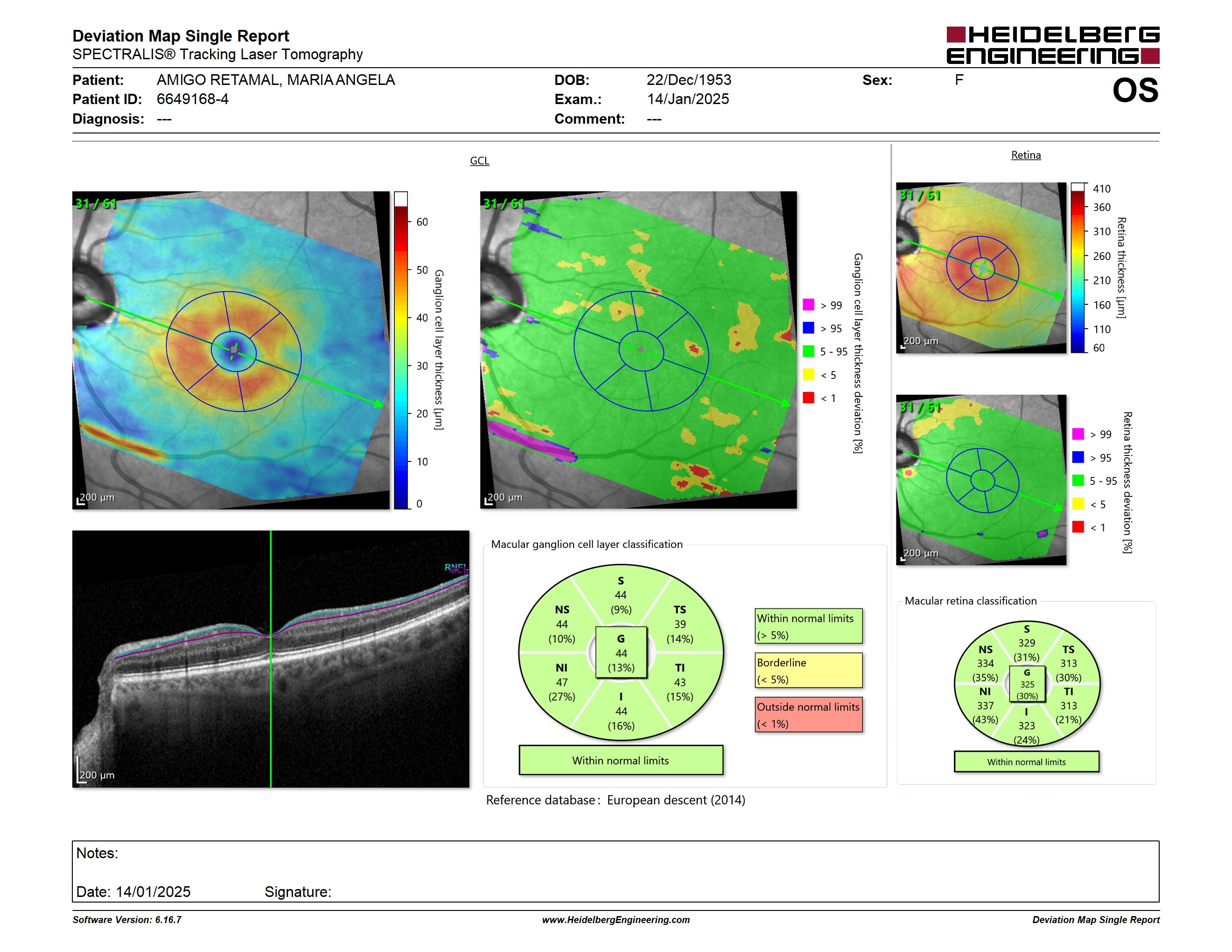Open the Retina thickness map image

pos(981,268)
